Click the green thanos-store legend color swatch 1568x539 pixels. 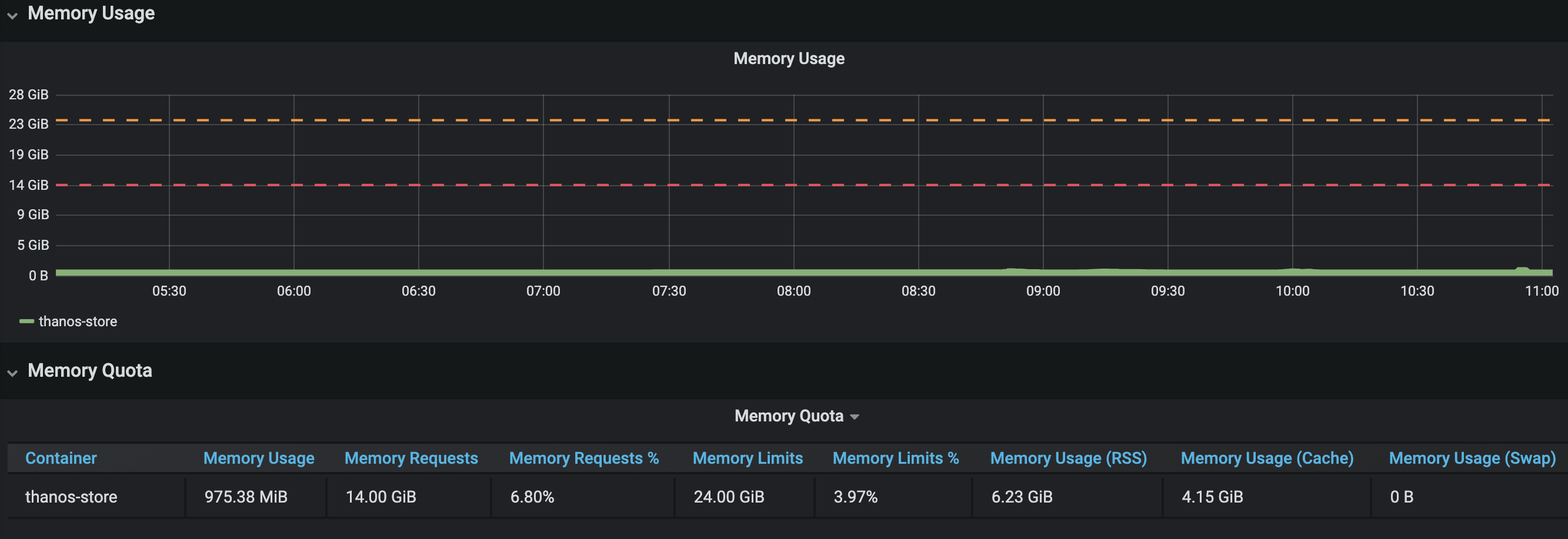click(x=26, y=321)
